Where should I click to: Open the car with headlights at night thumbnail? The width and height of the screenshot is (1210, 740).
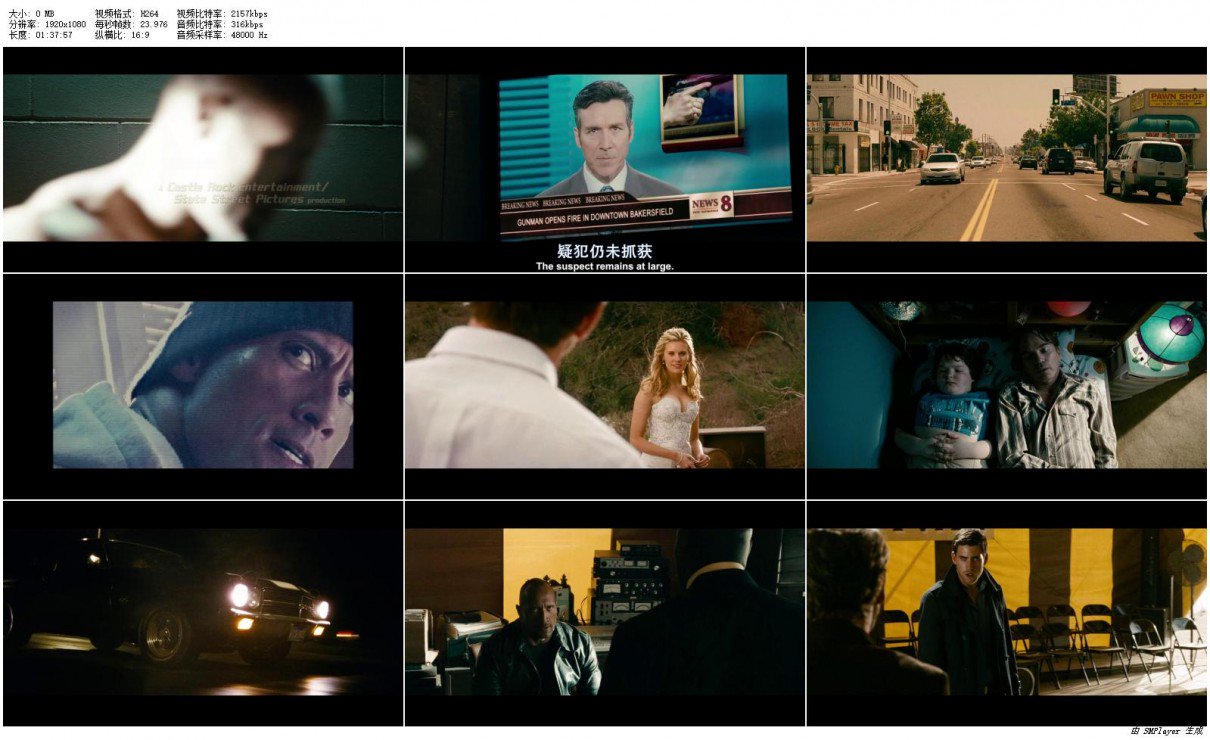(x=203, y=613)
